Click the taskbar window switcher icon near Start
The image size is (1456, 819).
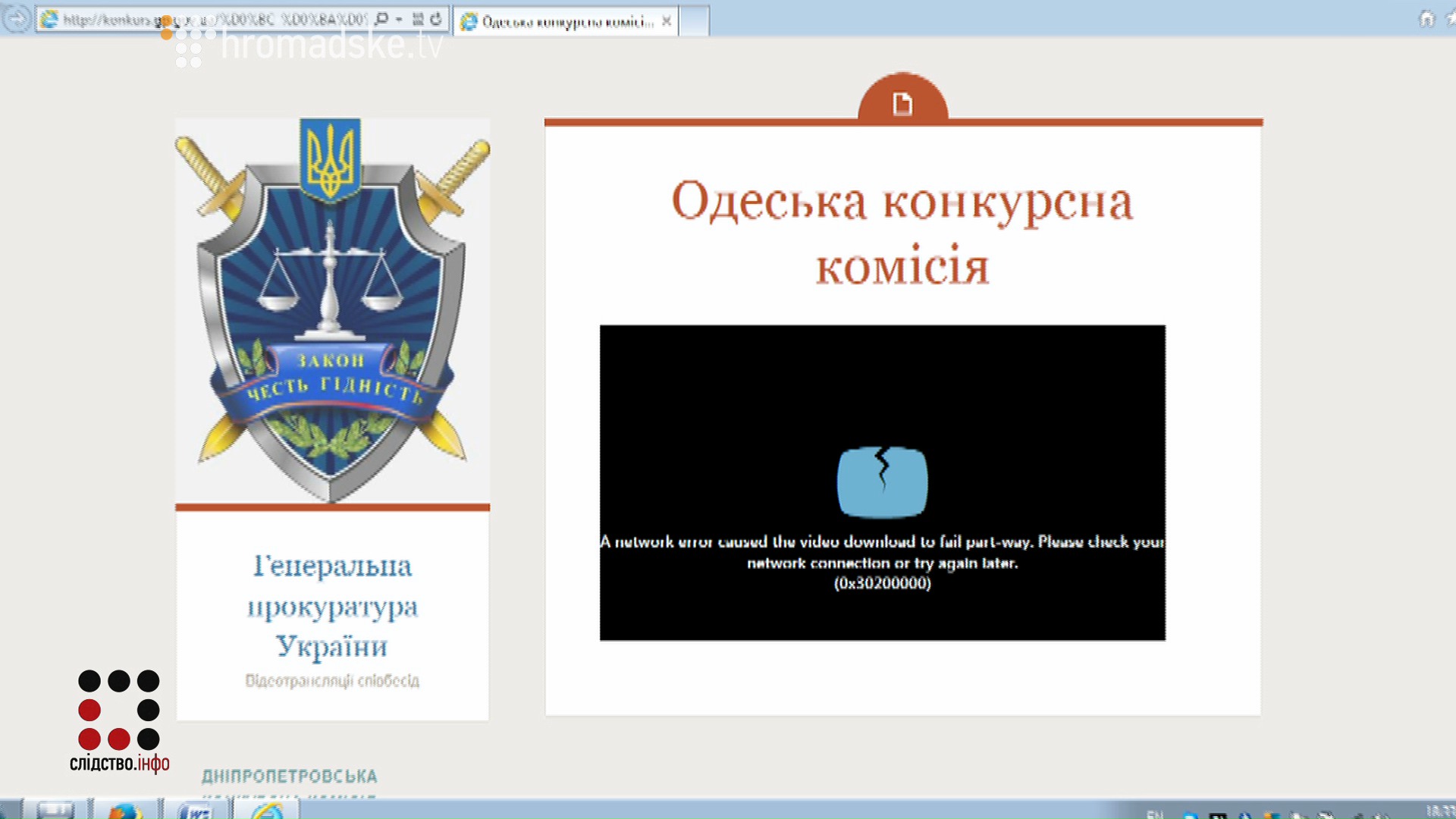(x=55, y=811)
